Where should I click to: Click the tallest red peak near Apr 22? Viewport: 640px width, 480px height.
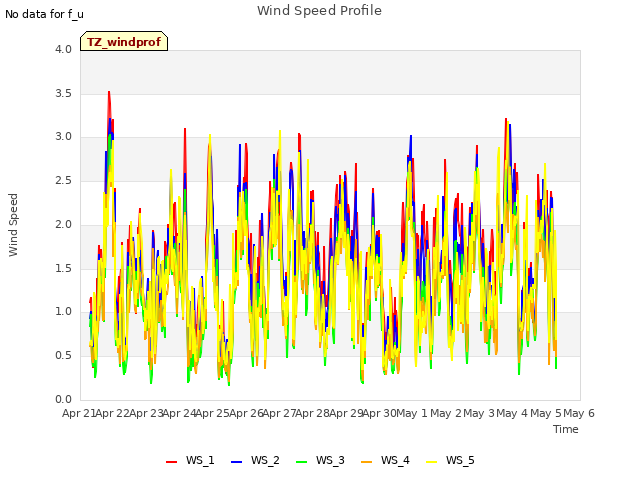pyautogui.click(x=109, y=93)
